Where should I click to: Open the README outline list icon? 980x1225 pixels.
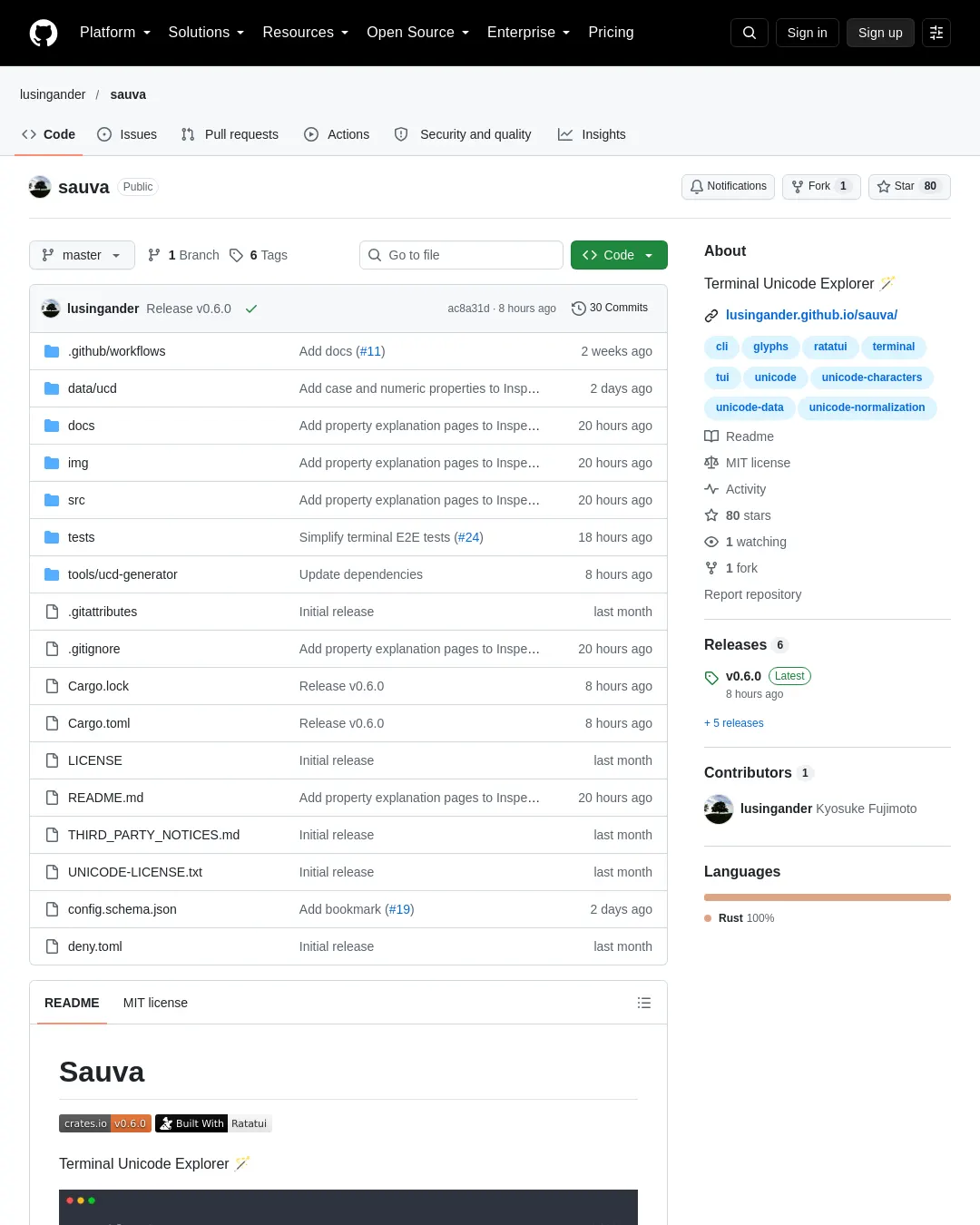(644, 1003)
